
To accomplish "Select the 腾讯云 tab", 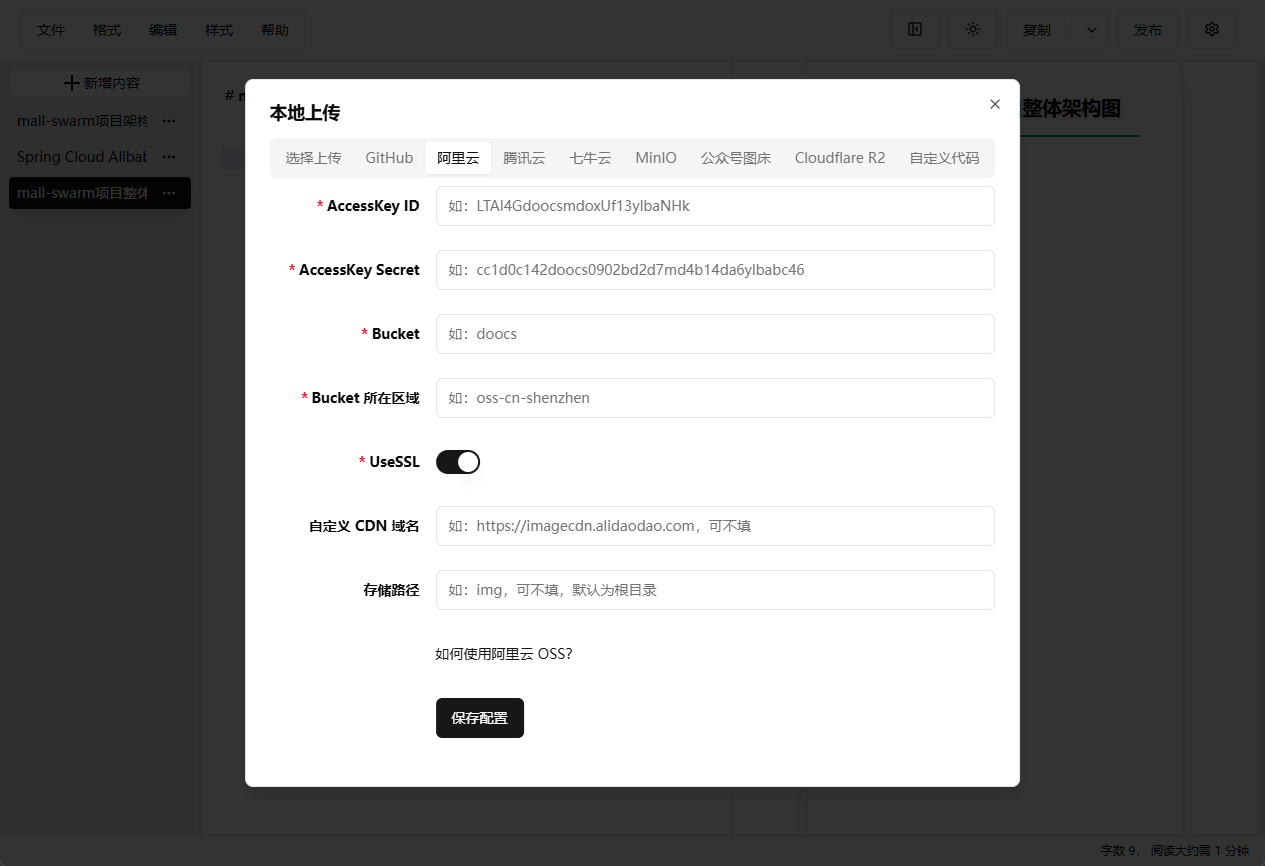I will click(x=524, y=158).
